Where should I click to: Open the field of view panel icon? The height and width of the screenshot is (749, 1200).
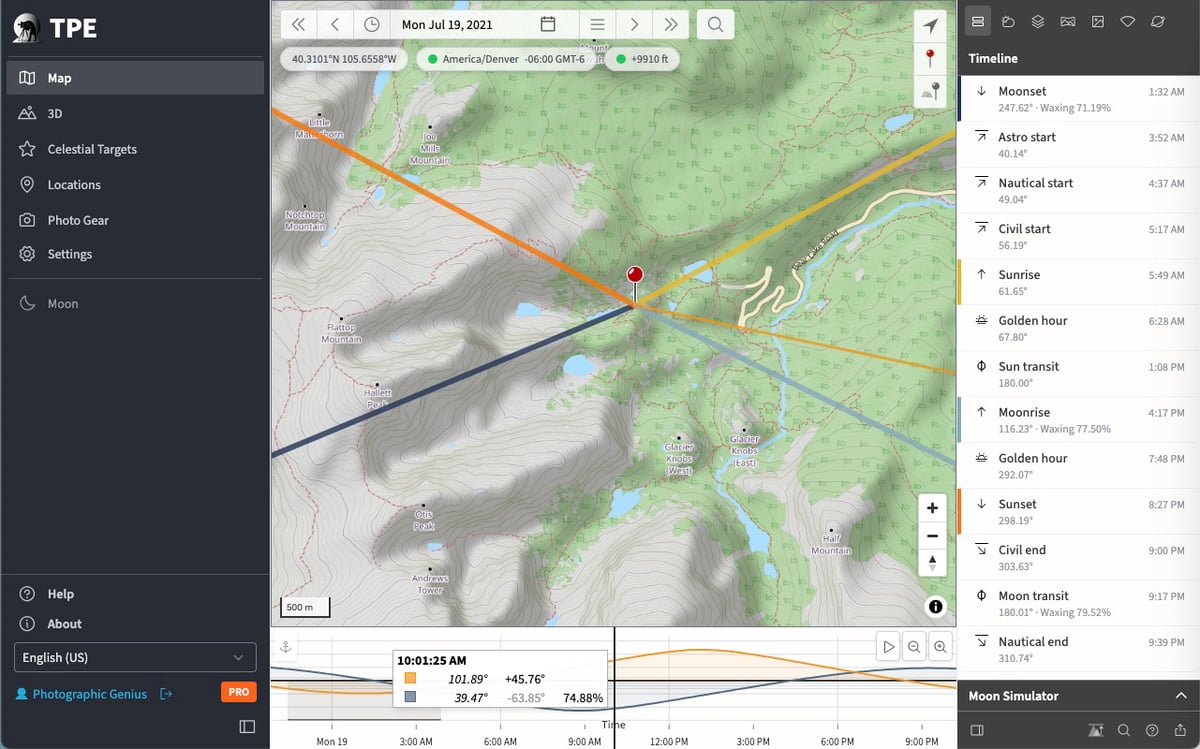(1128, 20)
